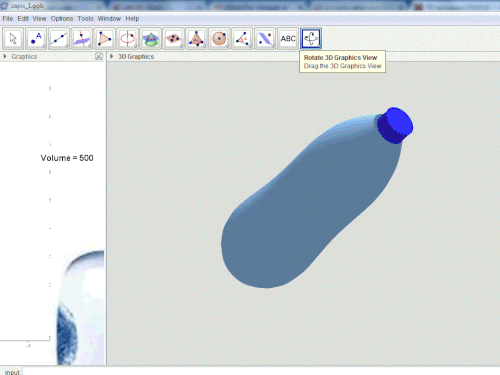Activate Rotate 3D Graphics View tool
Viewport: 500px width, 375px height.
[x=311, y=39]
